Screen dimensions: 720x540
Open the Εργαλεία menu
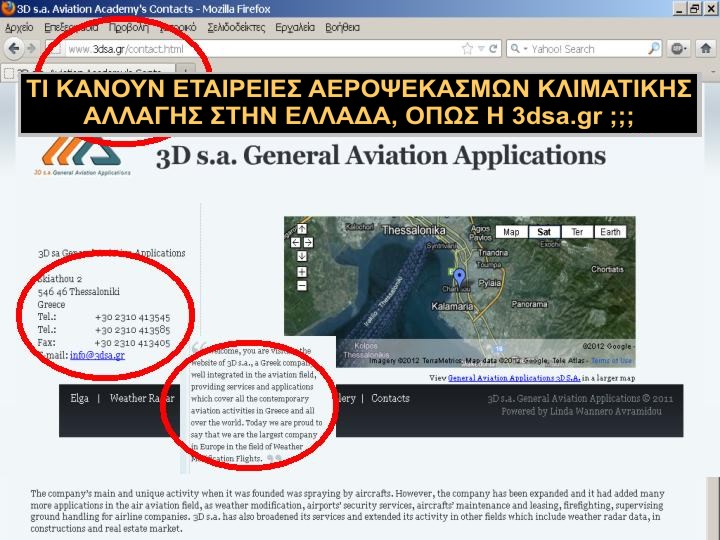[x=295, y=28]
